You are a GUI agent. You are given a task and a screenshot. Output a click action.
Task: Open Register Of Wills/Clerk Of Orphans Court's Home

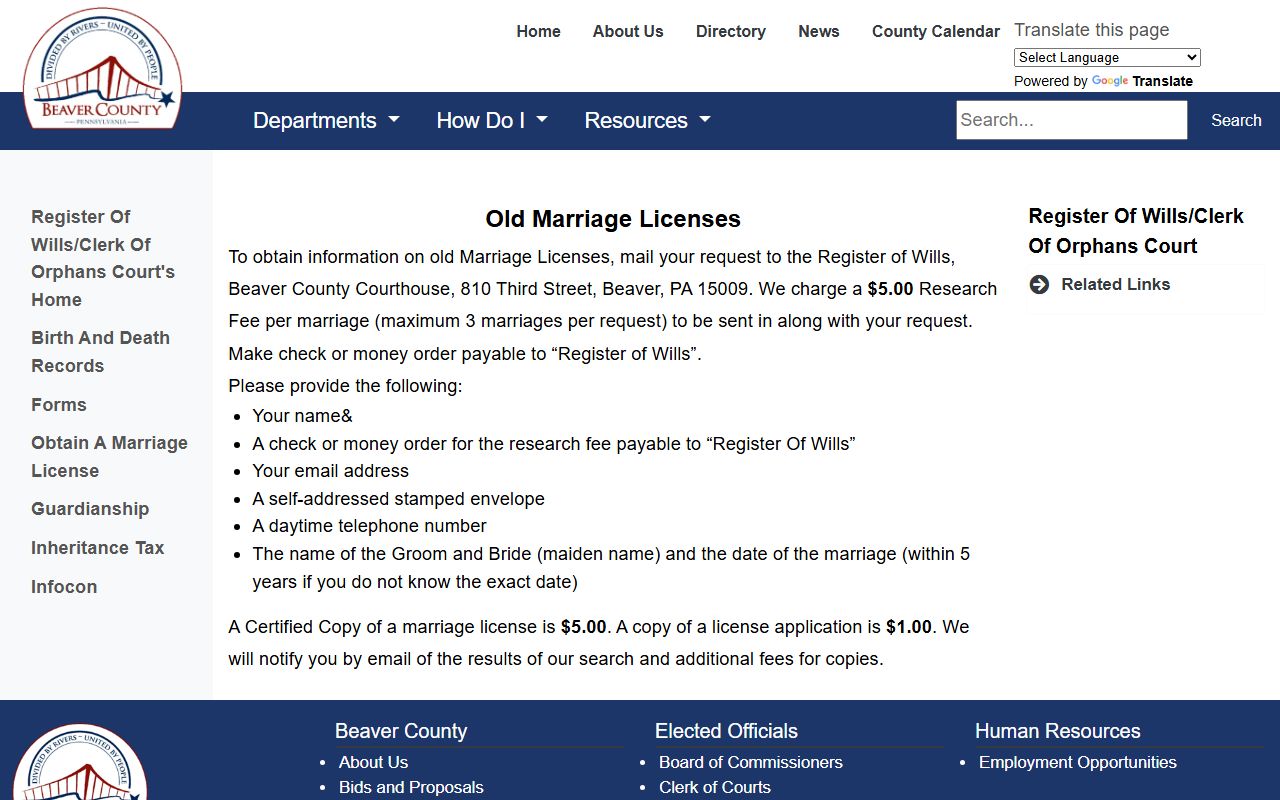click(x=103, y=258)
